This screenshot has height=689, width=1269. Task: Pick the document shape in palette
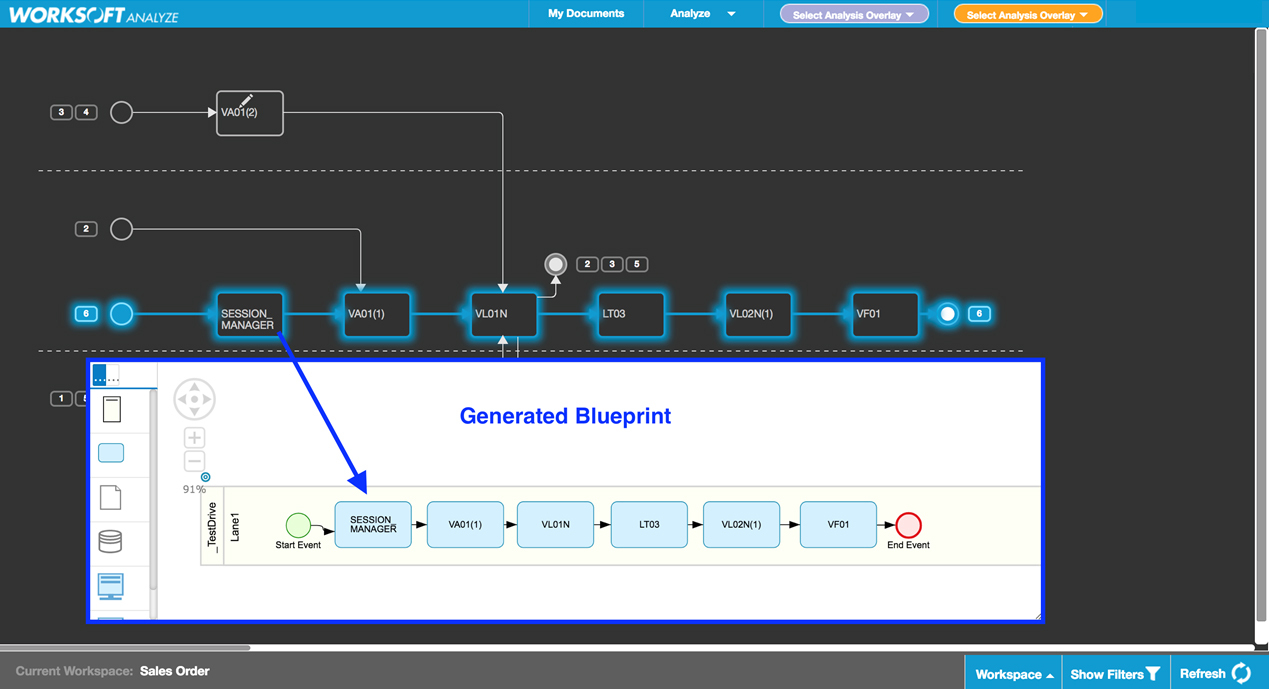pos(111,497)
